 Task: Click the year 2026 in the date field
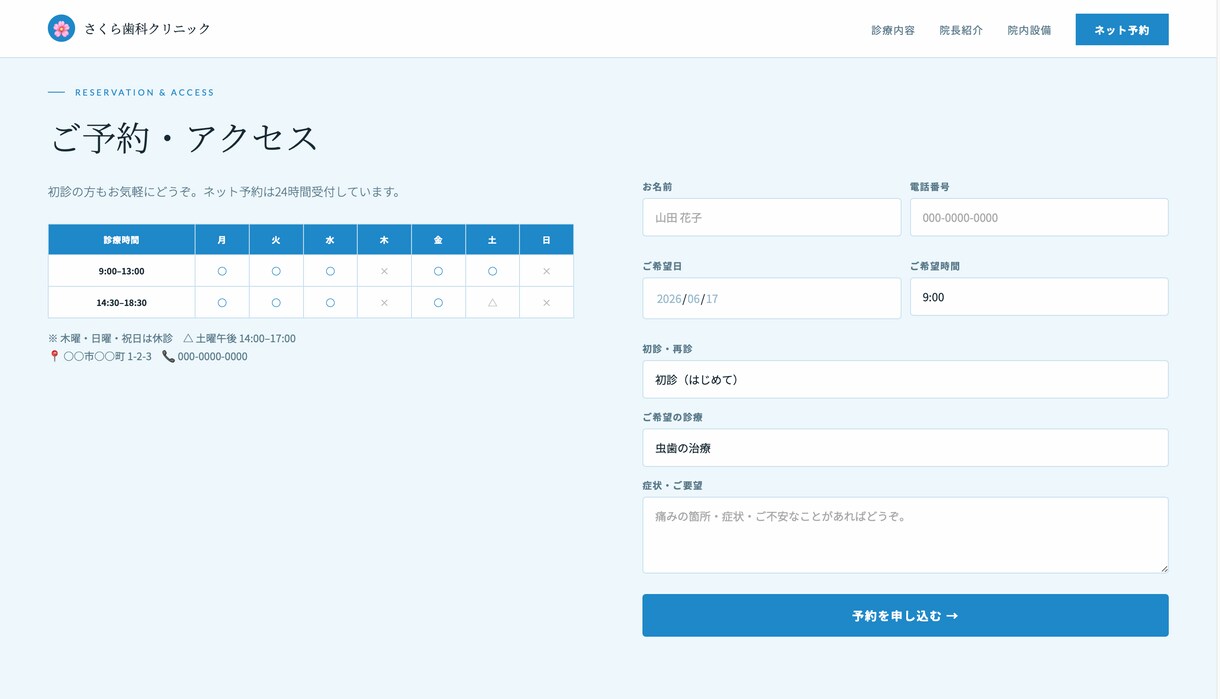pos(669,298)
